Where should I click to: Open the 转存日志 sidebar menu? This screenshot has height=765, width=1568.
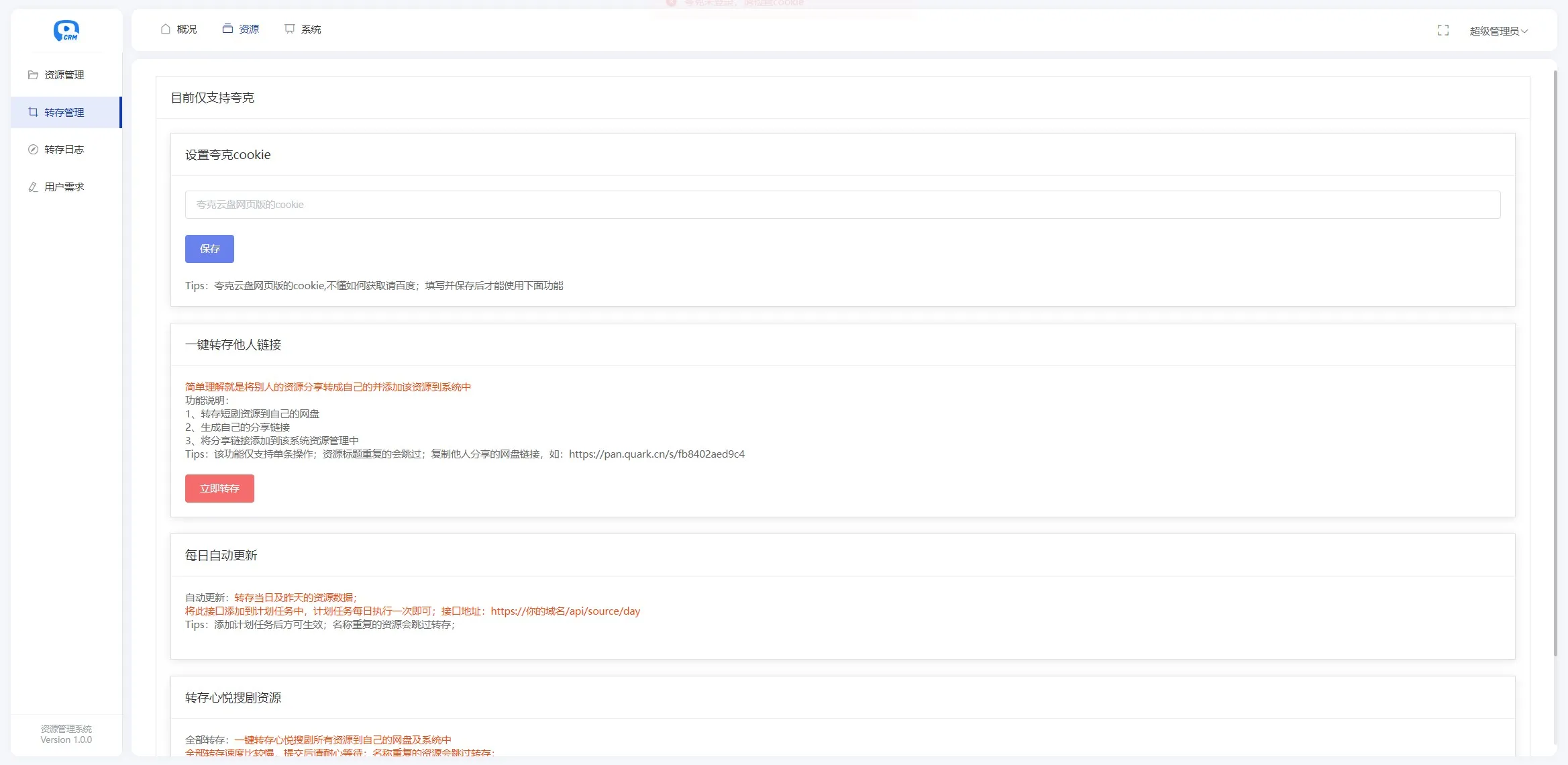click(x=64, y=149)
